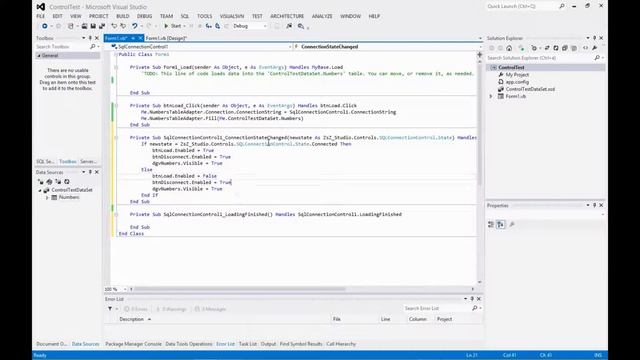Screen dimensions: 640x360
Task: Switch to the Find Symbol Results tab
Action: pos(301,344)
